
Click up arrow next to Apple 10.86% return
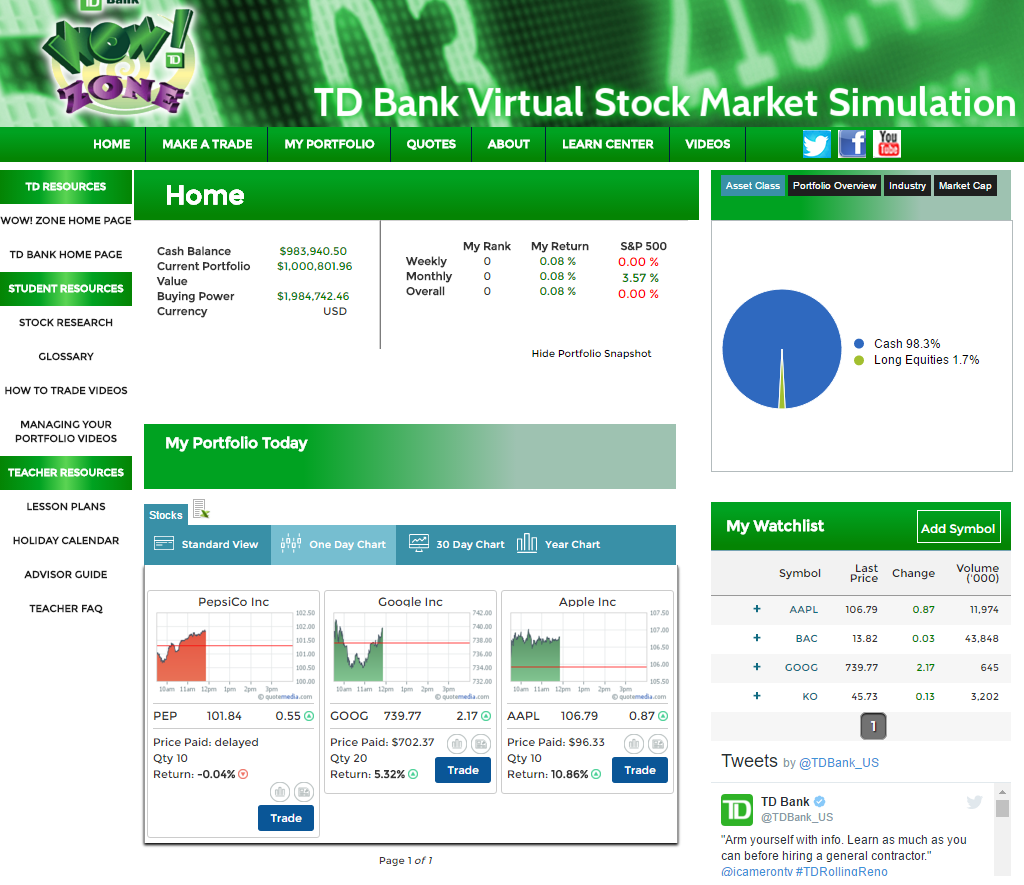pyautogui.click(x=596, y=774)
